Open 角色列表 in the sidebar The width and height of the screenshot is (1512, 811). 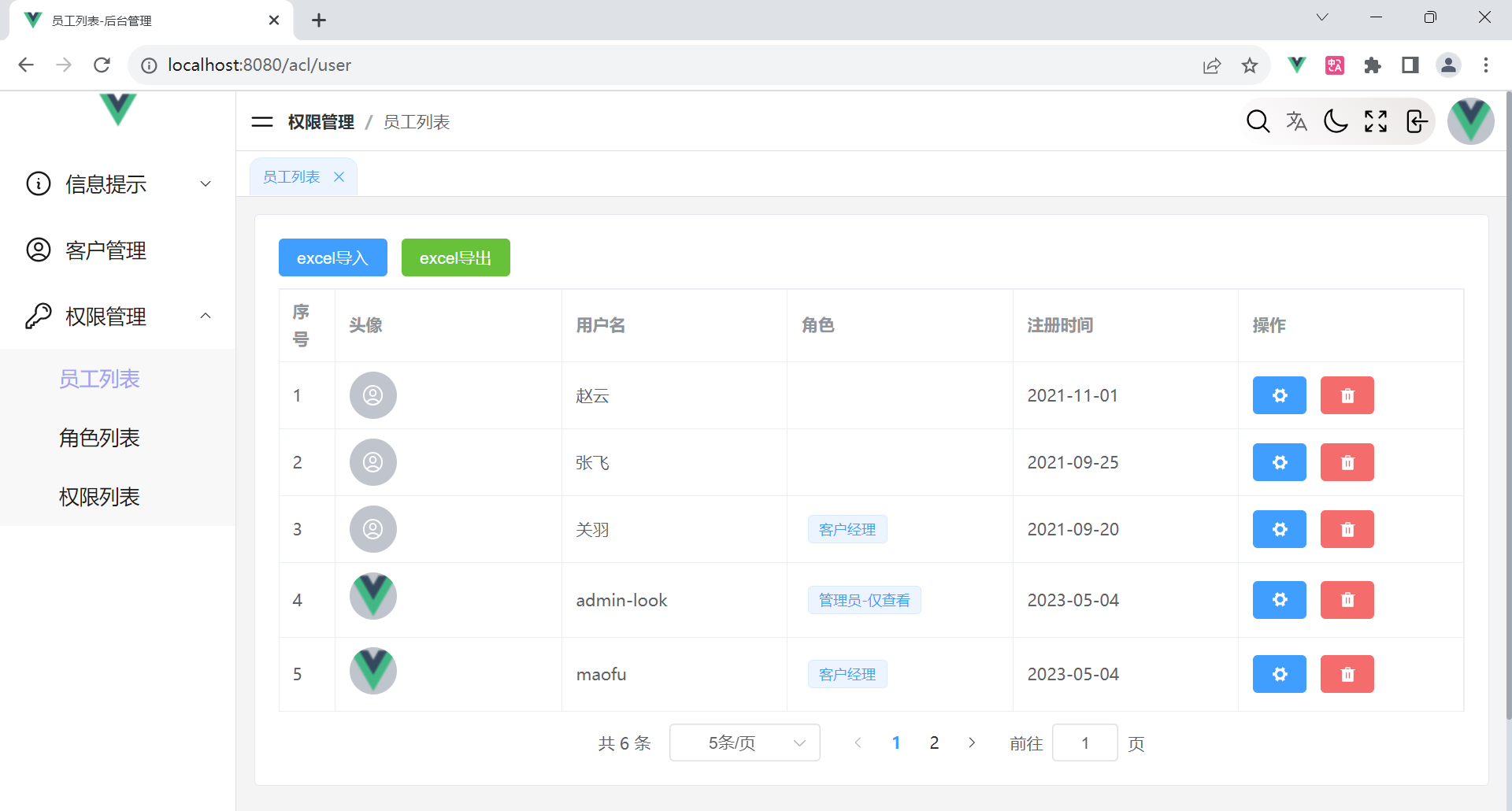click(99, 438)
